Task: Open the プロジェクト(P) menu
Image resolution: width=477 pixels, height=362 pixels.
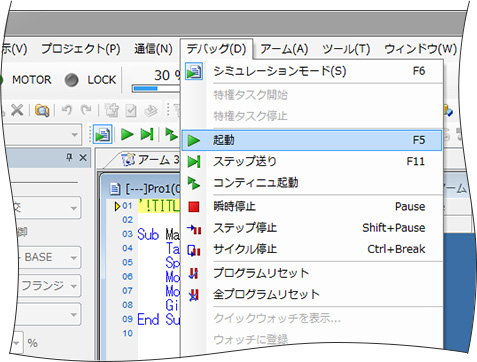Action: click(81, 49)
